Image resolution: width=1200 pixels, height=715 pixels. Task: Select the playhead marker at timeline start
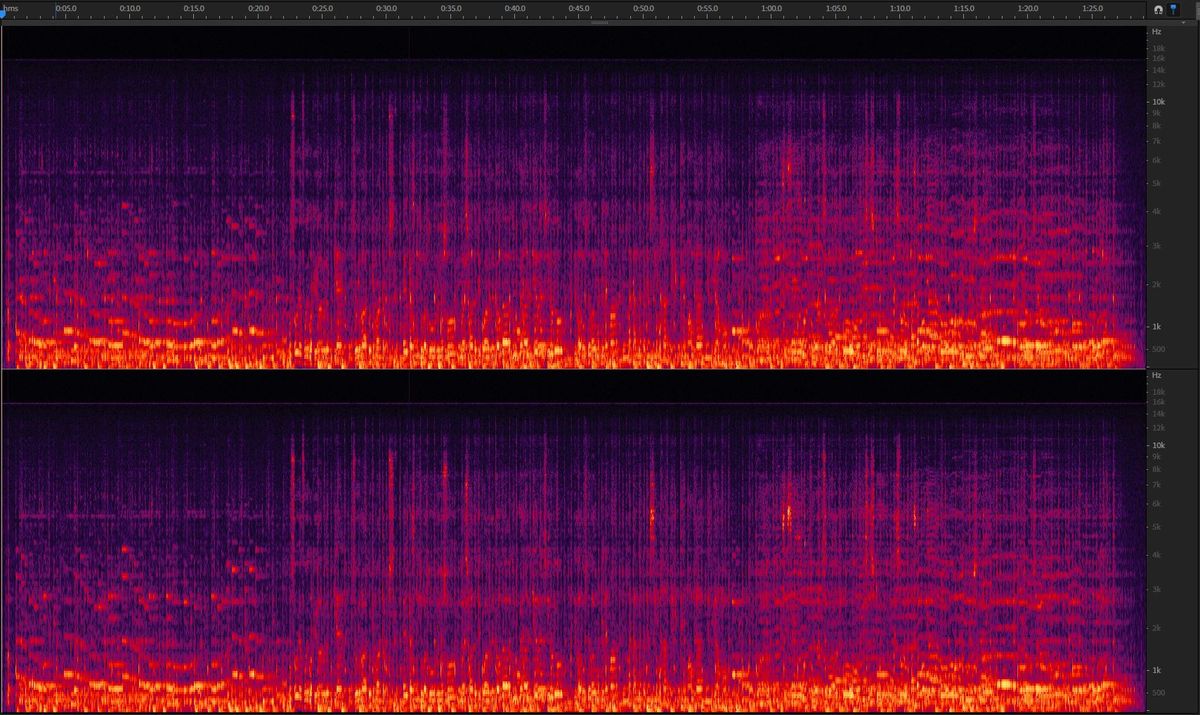(x=2, y=15)
